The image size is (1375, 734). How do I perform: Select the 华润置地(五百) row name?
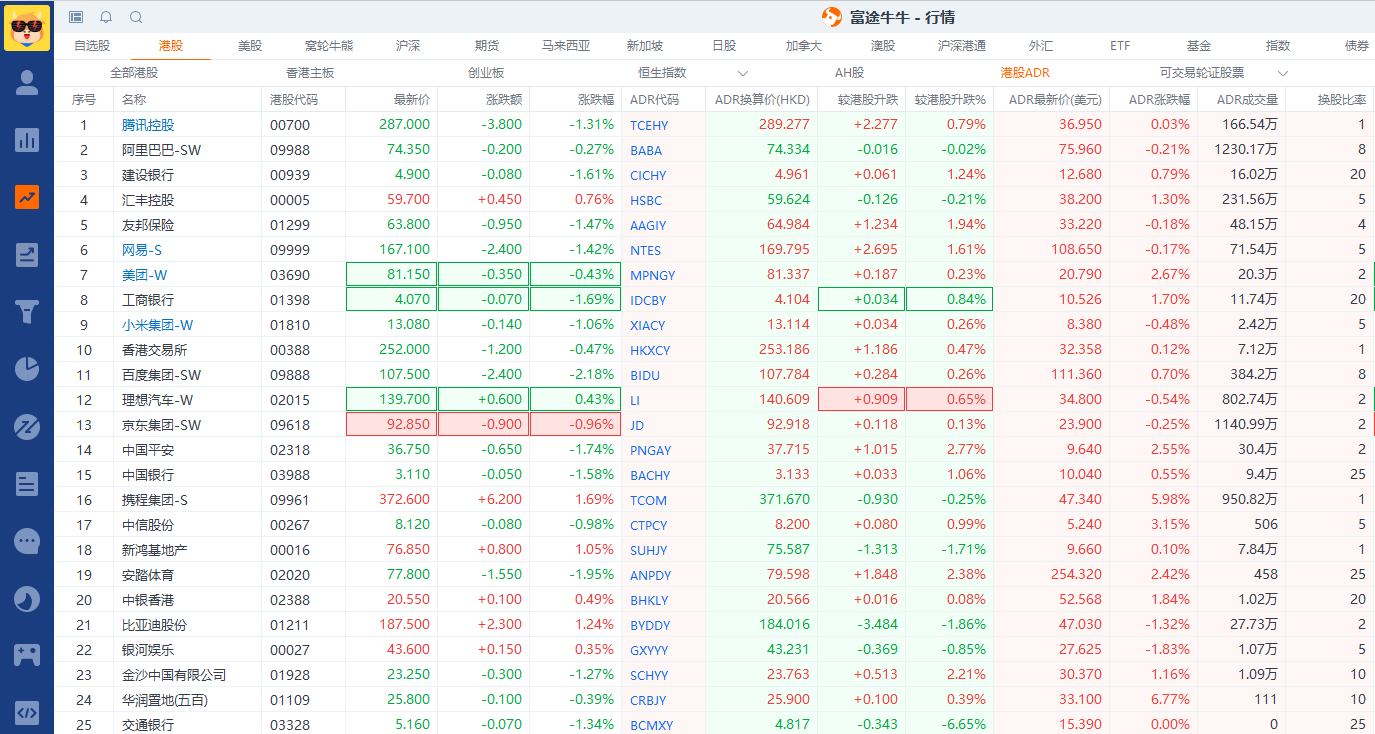coord(165,700)
